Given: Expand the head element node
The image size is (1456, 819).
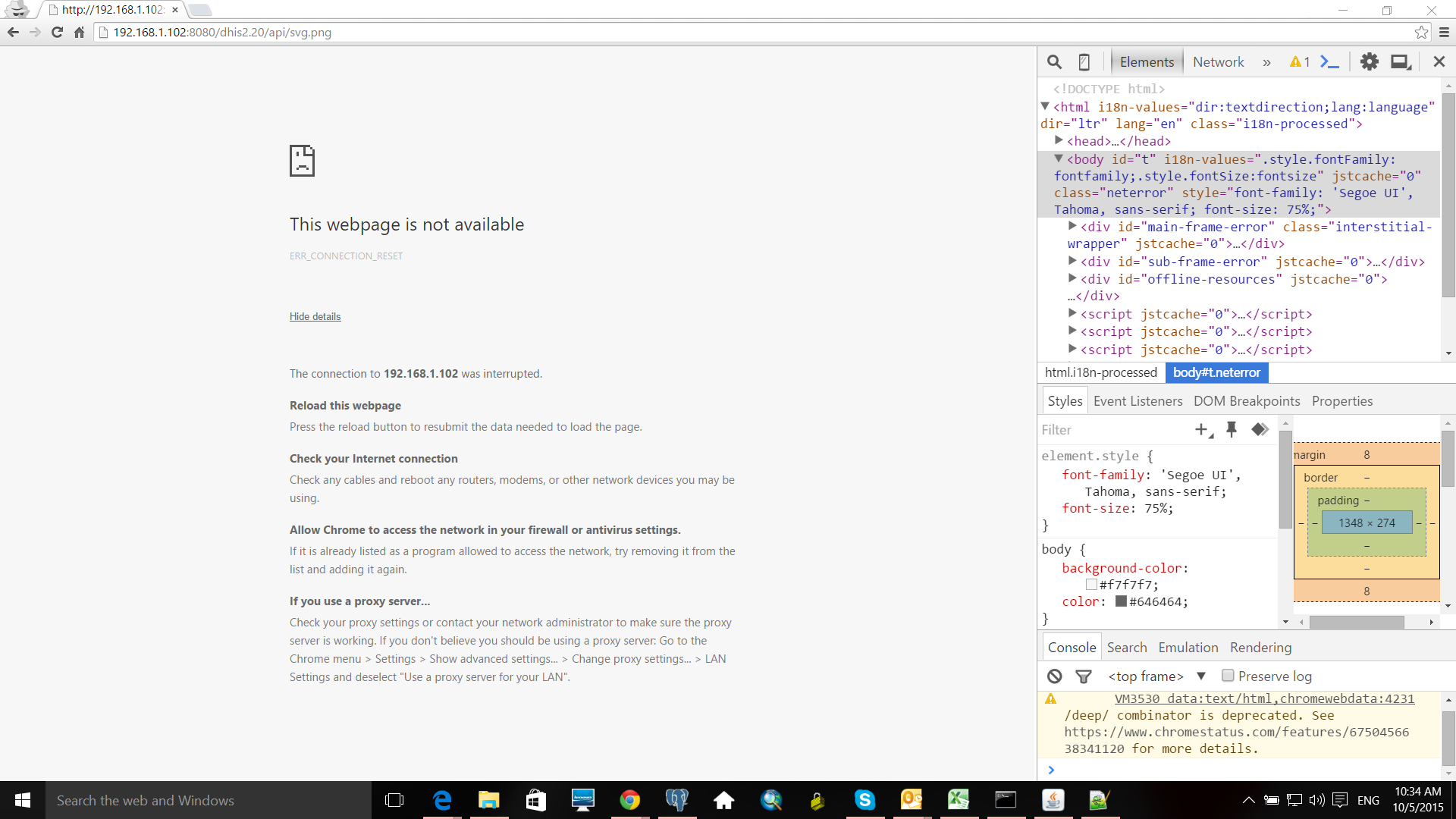Looking at the screenshot, I should pyautogui.click(x=1059, y=141).
